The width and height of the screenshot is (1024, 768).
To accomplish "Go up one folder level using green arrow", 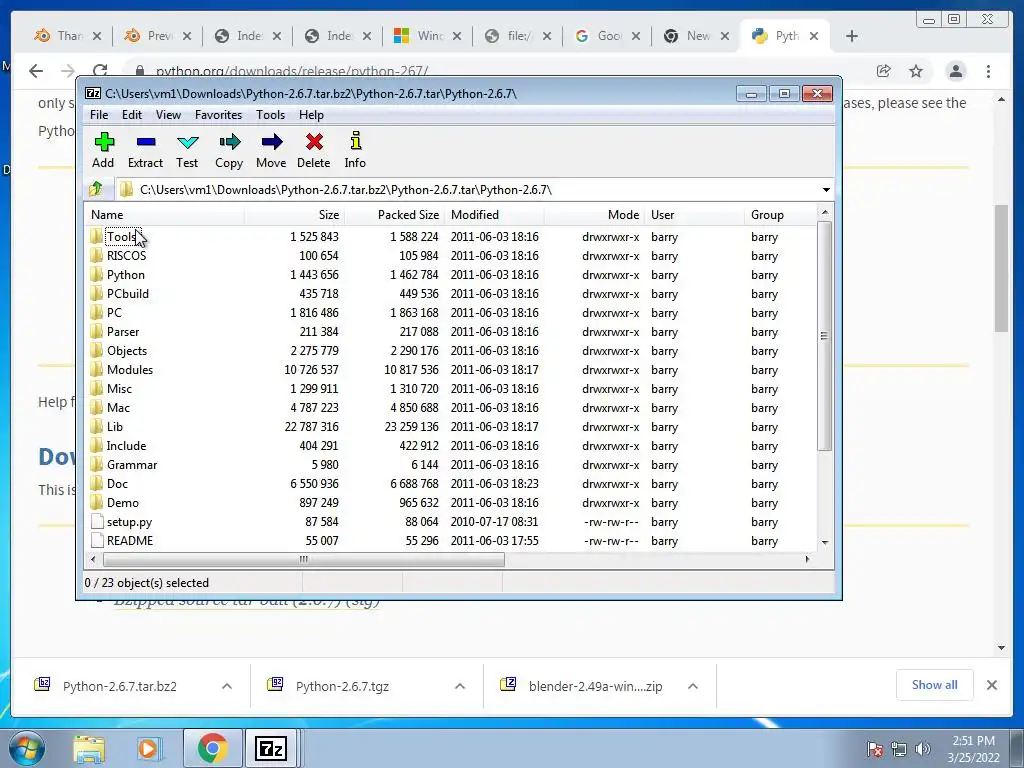I will [96, 189].
